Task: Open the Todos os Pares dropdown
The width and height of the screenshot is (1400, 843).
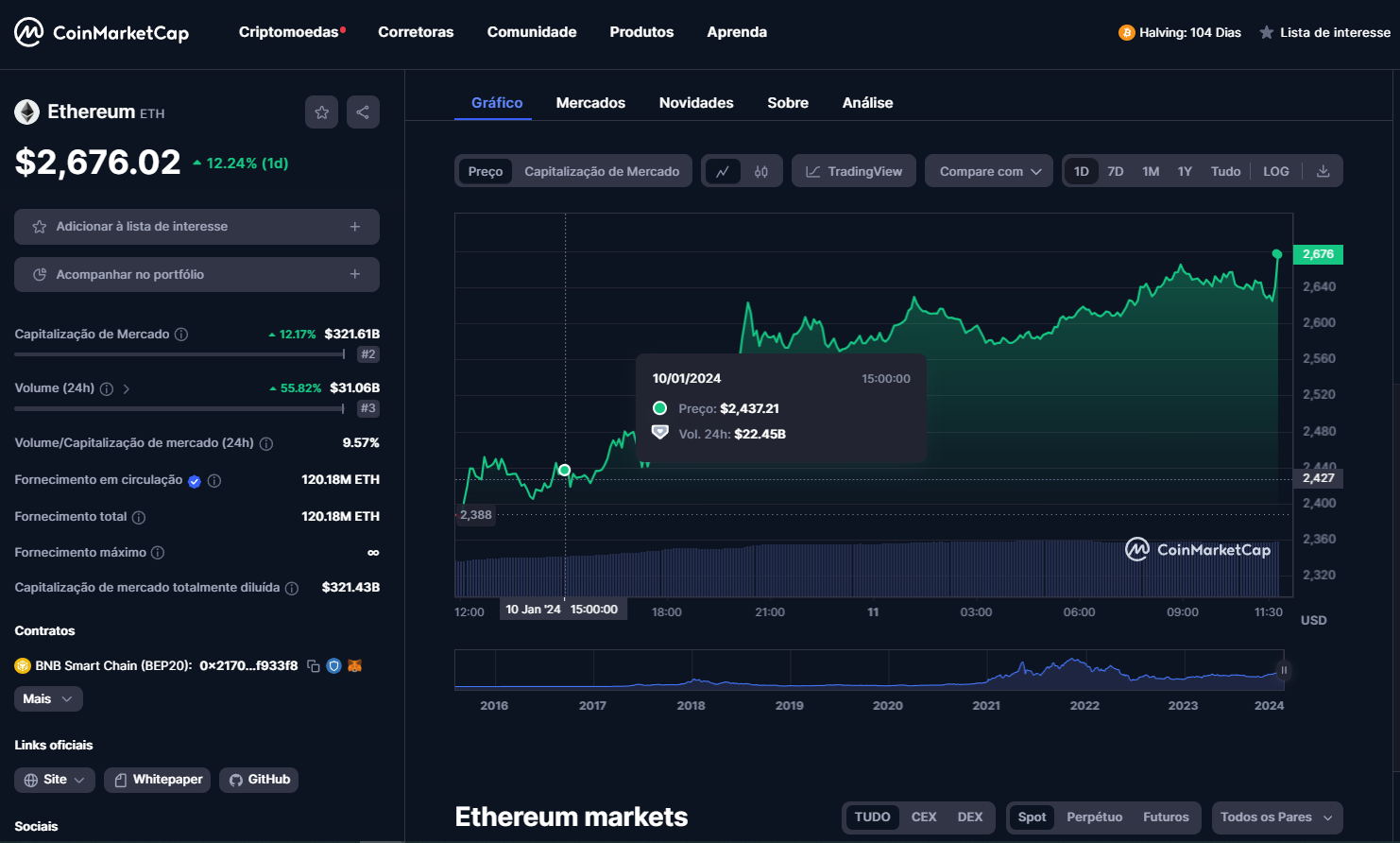Action: (x=1277, y=817)
